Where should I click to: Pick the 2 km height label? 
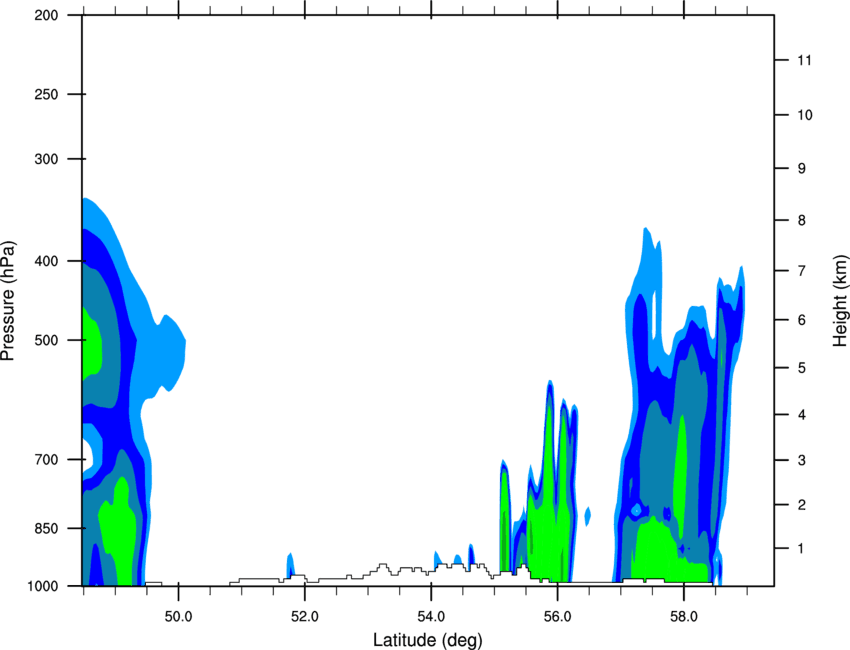click(x=802, y=505)
